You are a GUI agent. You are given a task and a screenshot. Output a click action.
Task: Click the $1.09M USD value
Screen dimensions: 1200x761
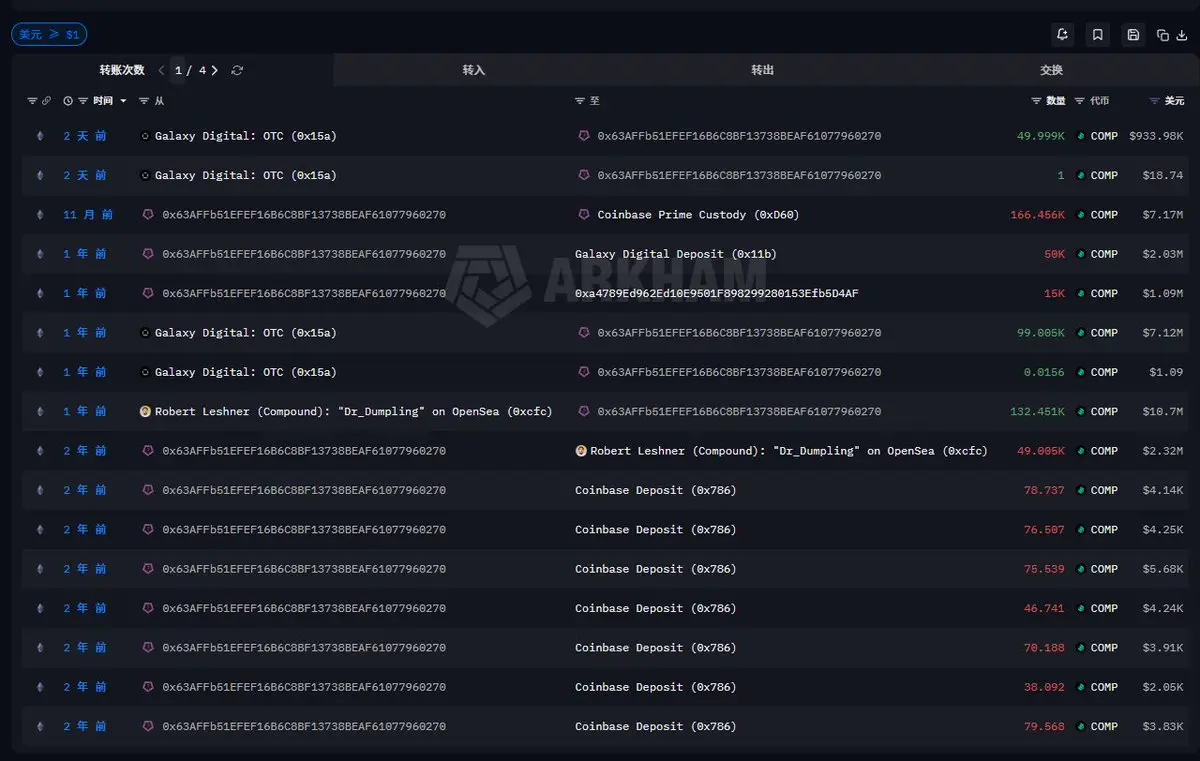pyautogui.click(x=1163, y=294)
